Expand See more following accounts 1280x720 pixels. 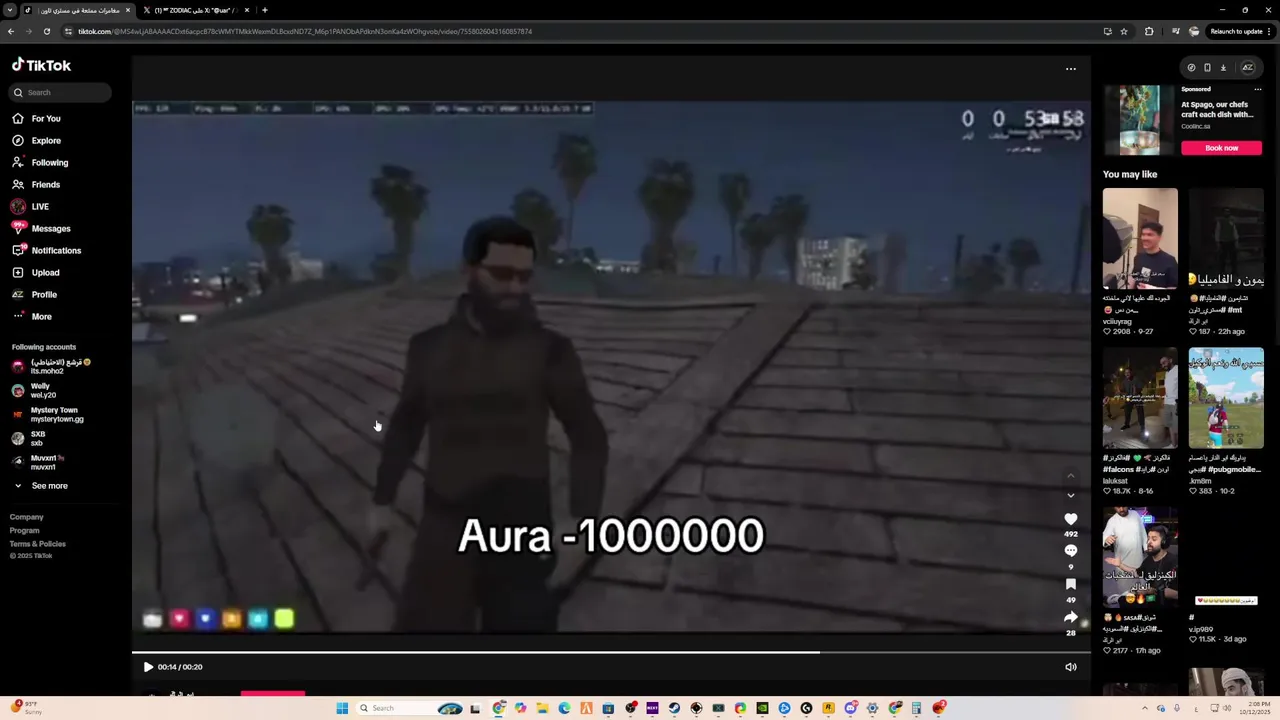point(49,486)
